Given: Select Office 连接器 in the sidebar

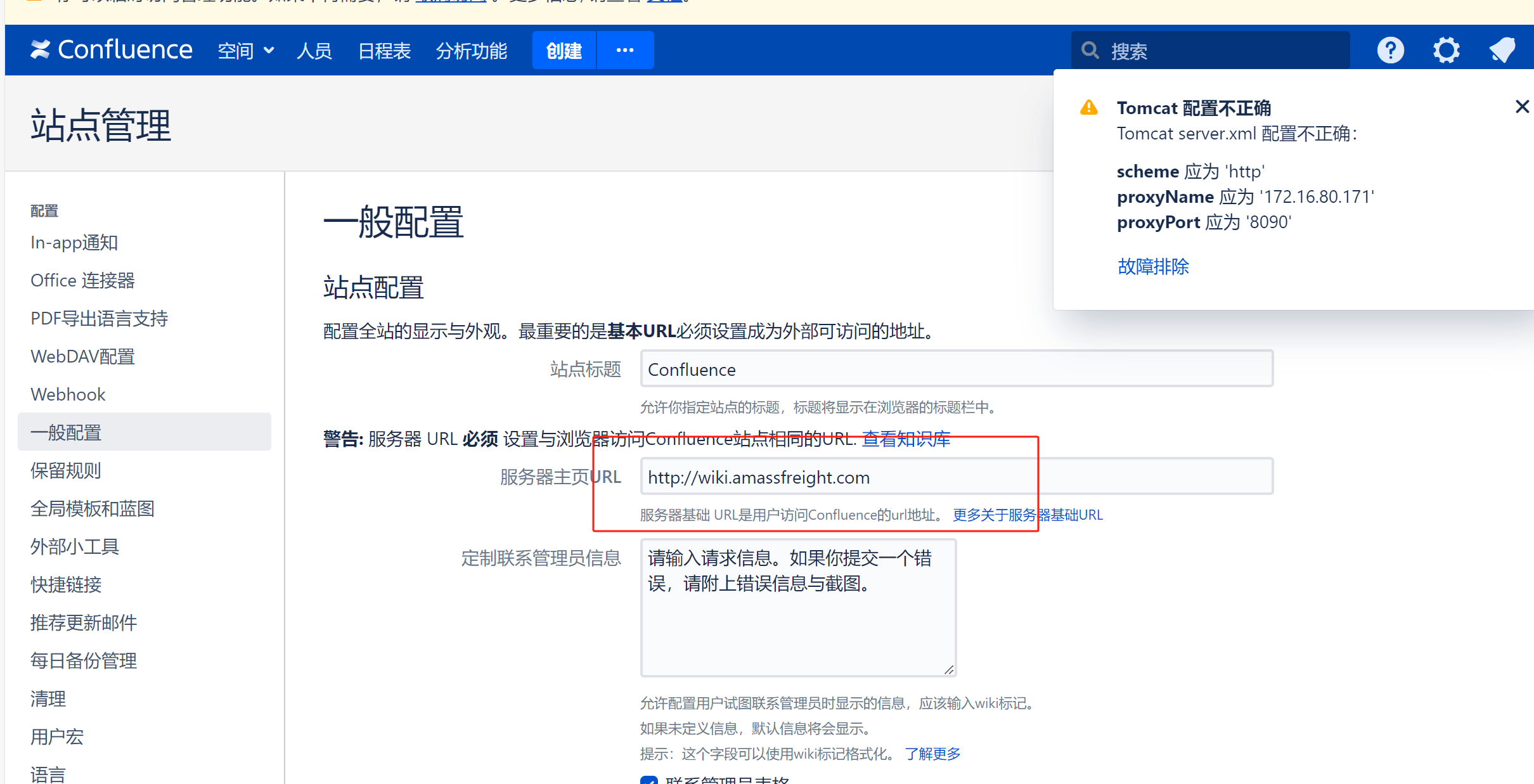Looking at the screenshot, I should [82, 281].
